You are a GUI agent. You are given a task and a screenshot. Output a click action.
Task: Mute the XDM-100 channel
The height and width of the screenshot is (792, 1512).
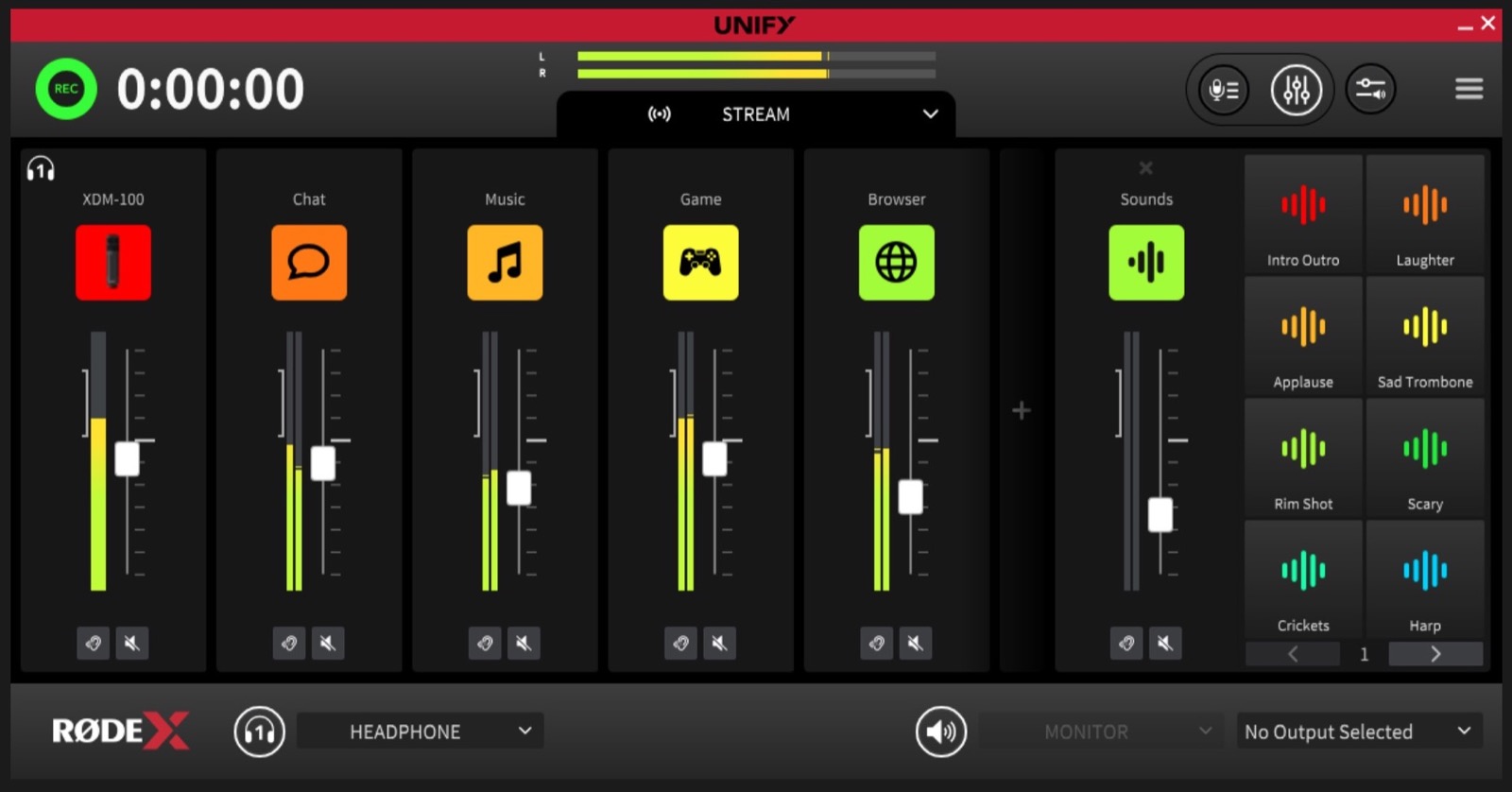coord(132,644)
